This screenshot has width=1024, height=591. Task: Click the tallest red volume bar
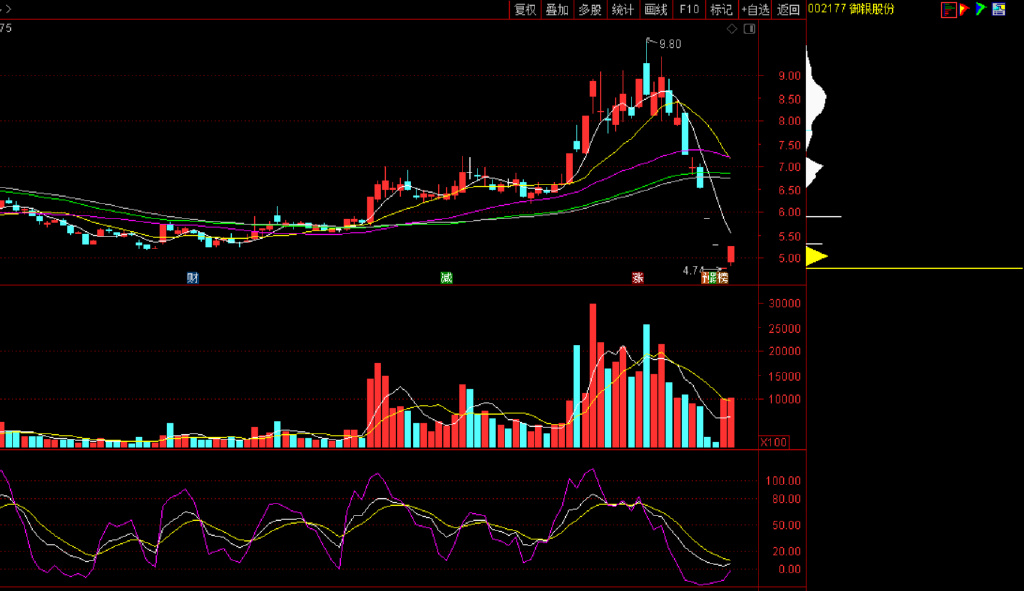point(593,375)
